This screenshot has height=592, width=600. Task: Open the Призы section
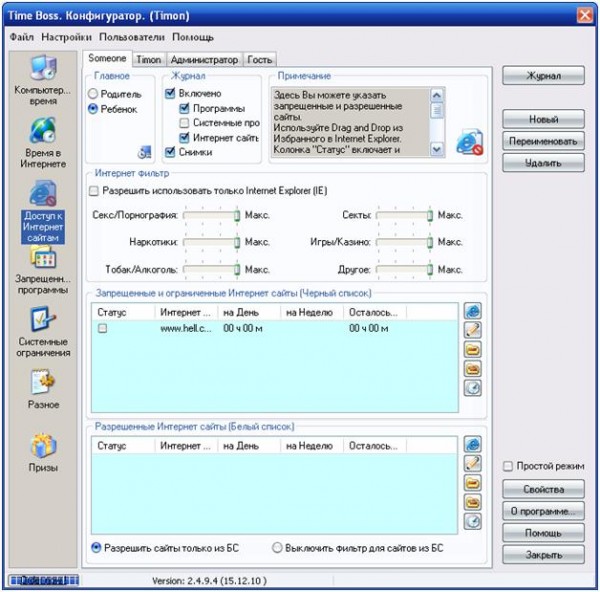coord(43,453)
